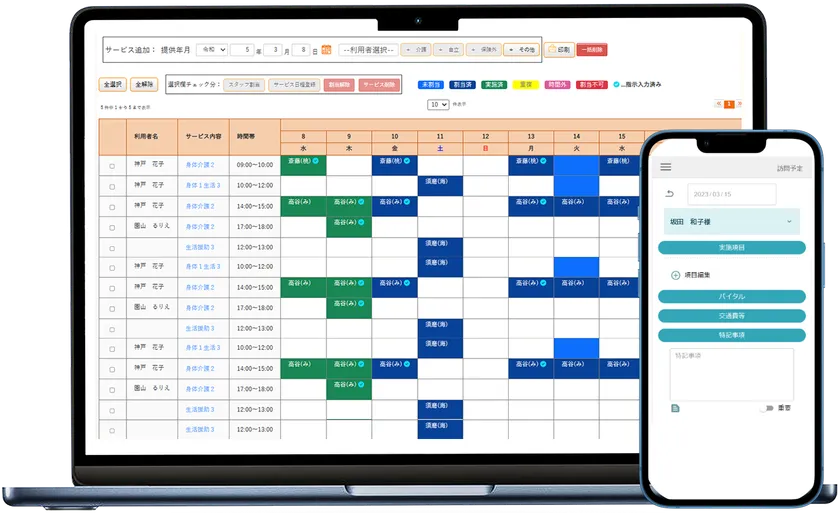Click the 09:00~10:00 time cell
840x513 pixels.
coord(255,165)
